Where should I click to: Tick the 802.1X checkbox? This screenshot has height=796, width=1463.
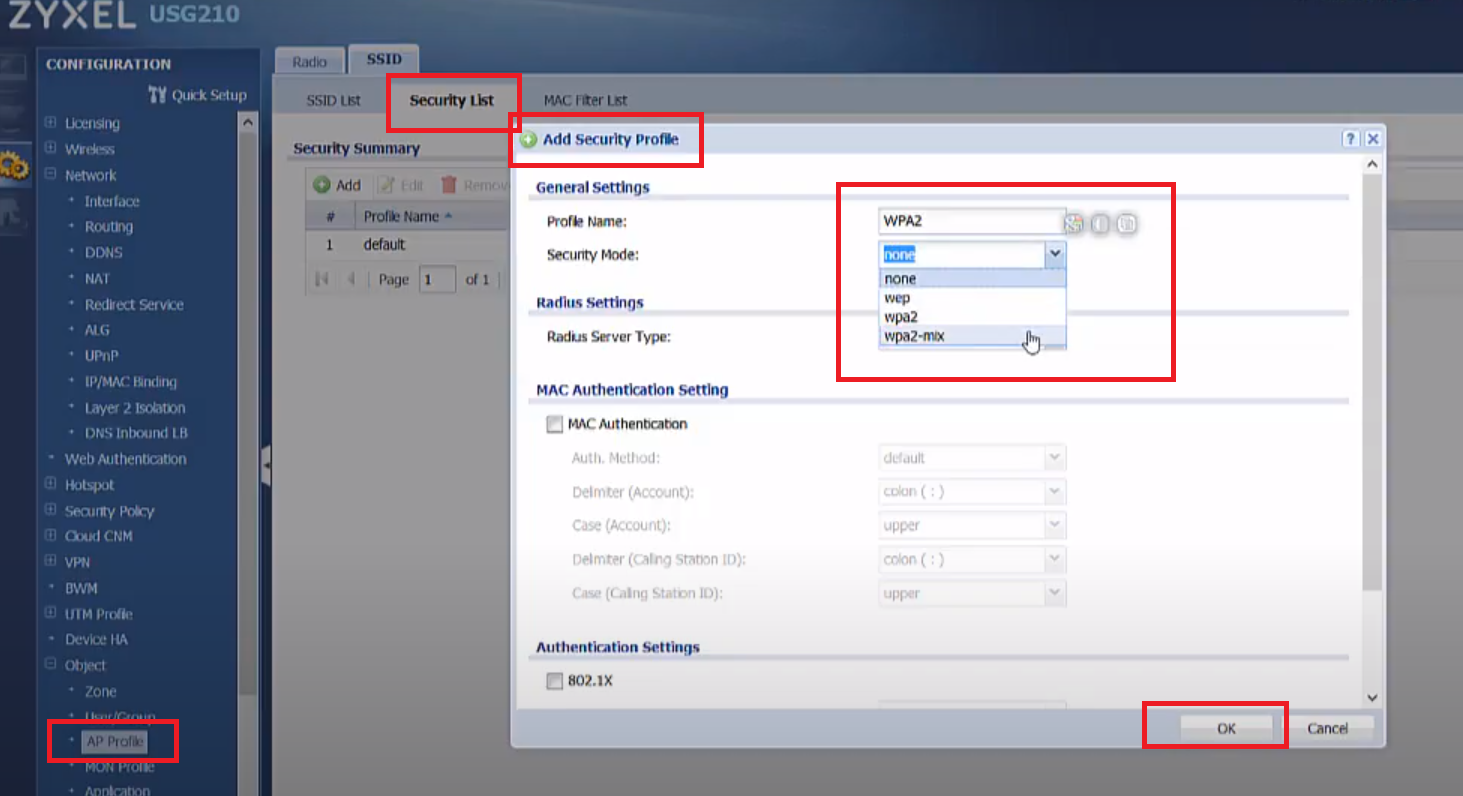tap(555, 681)
